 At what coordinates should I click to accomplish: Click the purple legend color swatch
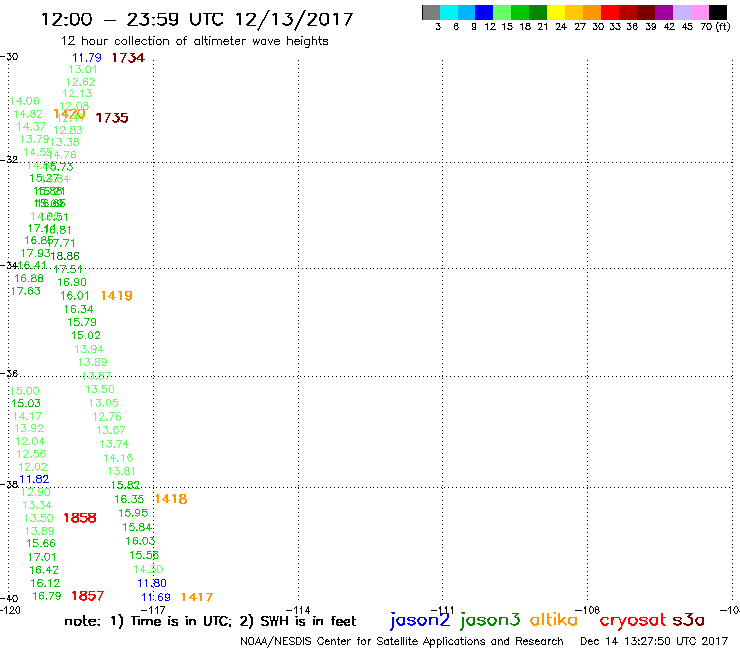coord(663,12)
